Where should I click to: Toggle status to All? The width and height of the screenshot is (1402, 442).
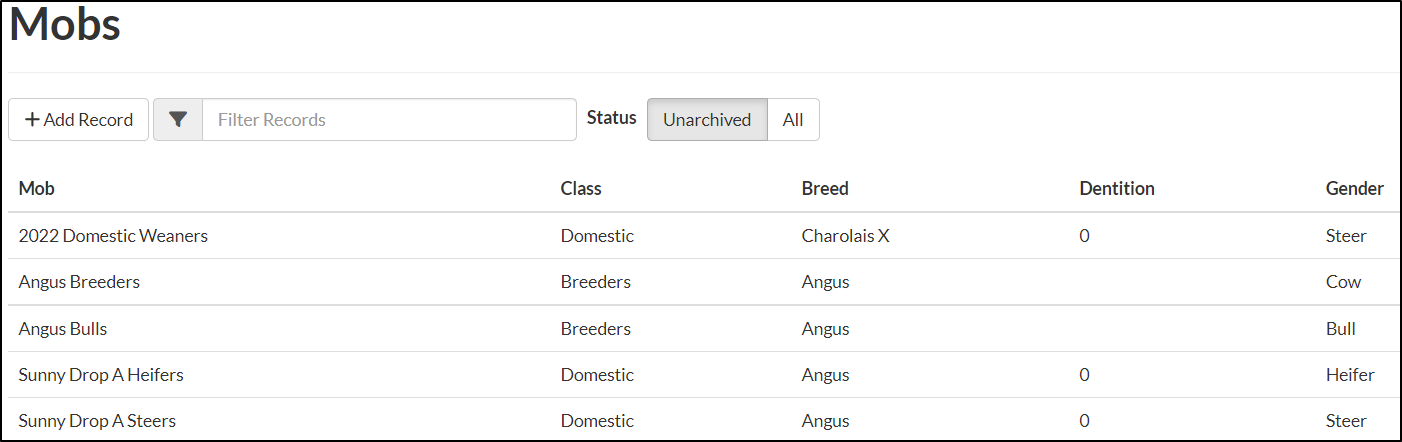pos(793,119)
